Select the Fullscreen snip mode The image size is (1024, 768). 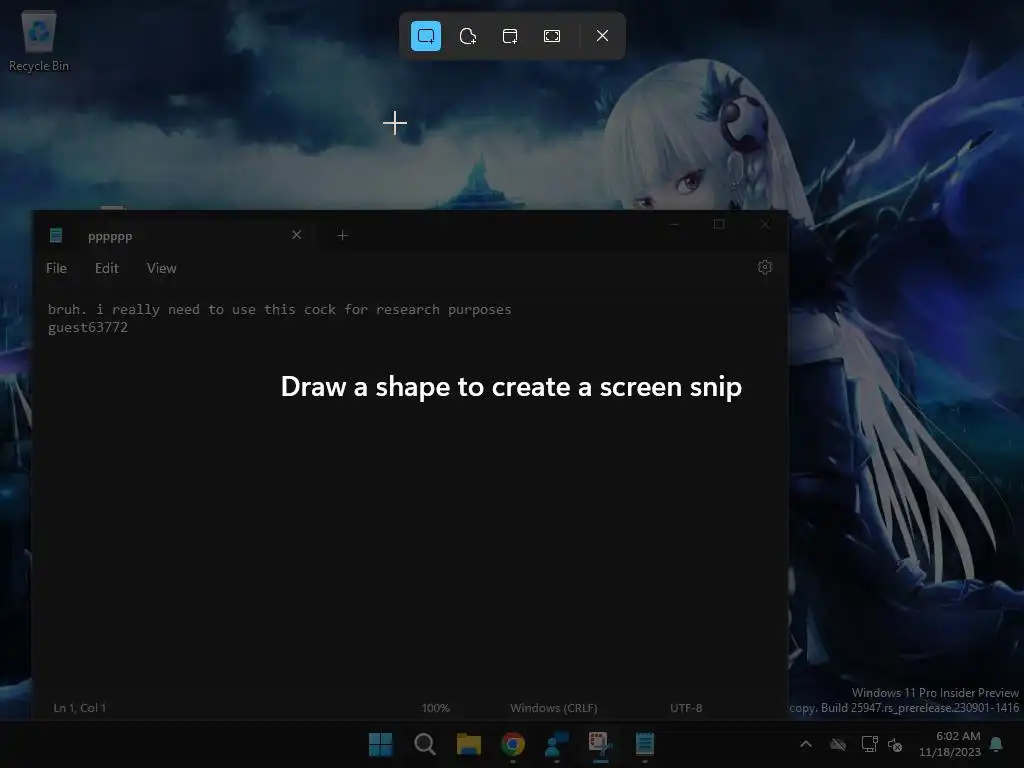pos(552,36)
